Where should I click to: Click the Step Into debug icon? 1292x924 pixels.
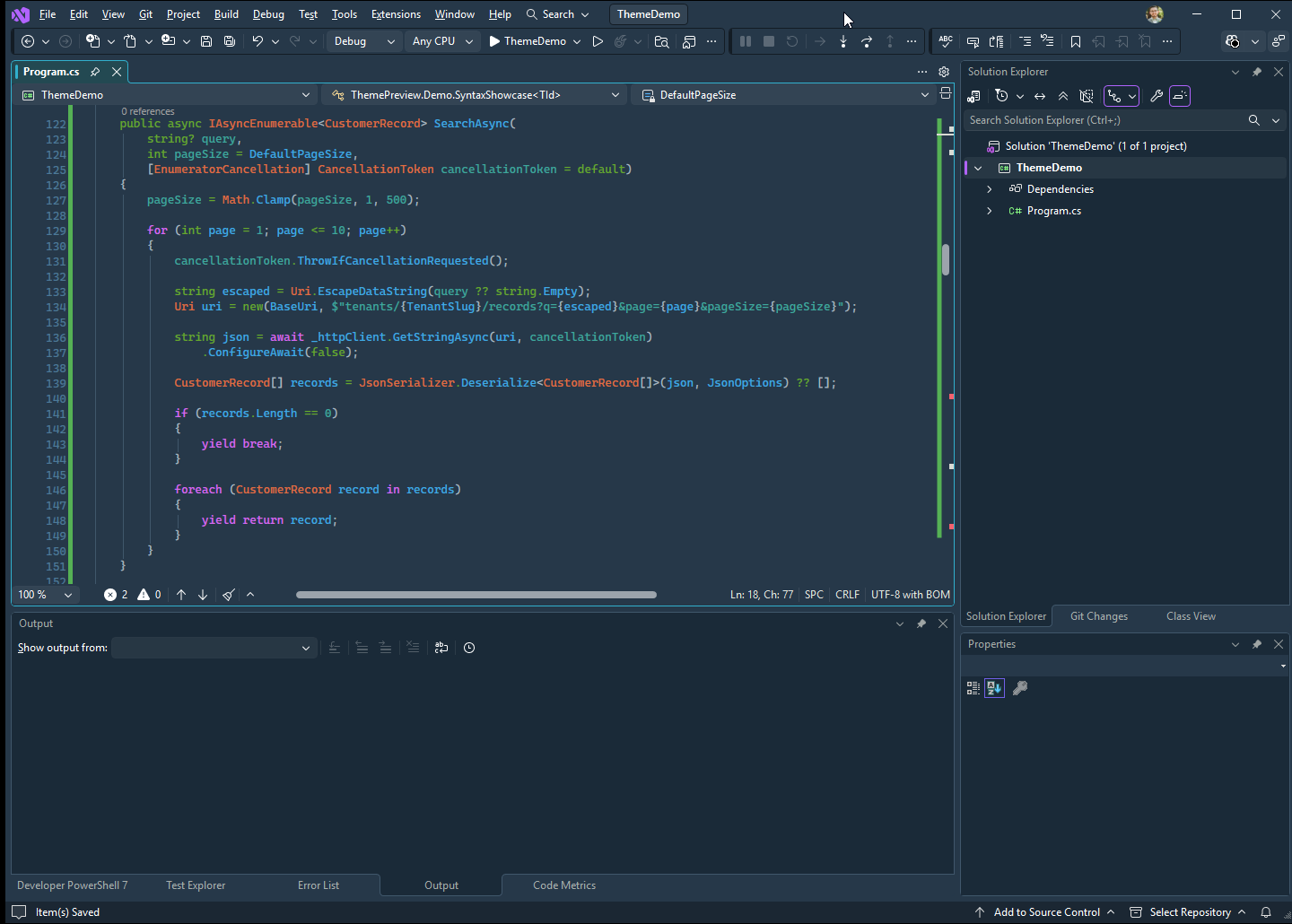[x=843, y=41]
